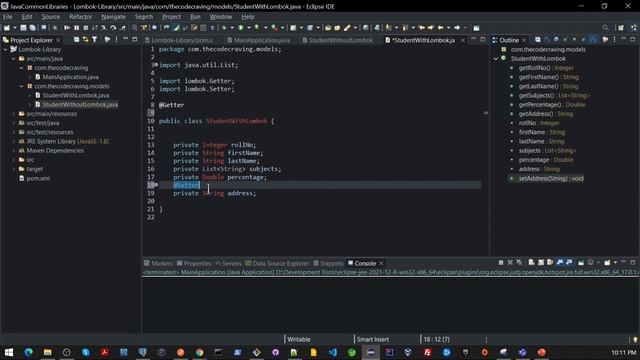
Task: Toggle Skip All Breakpoints
Action: click(55, 28)
